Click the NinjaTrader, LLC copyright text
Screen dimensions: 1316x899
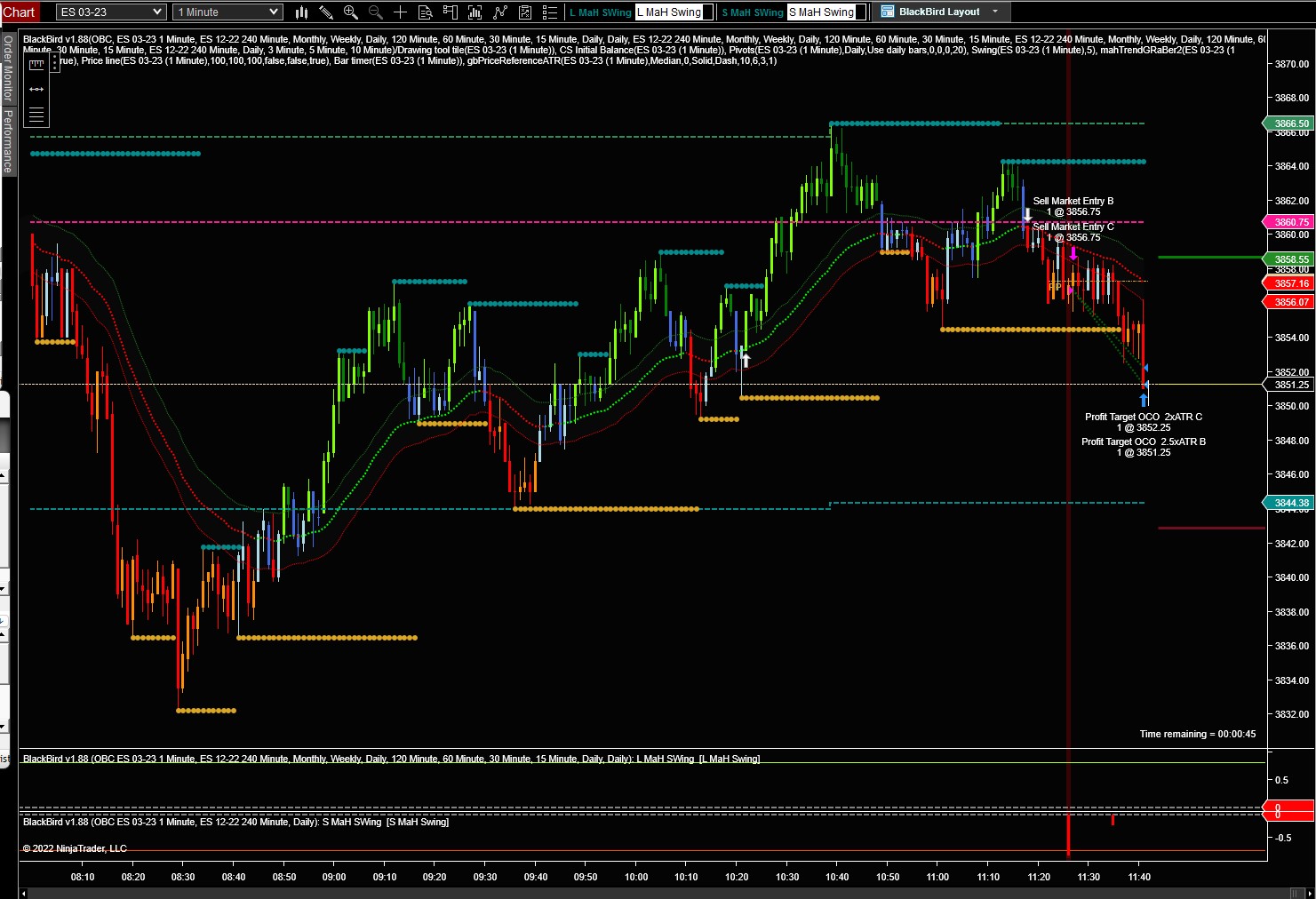(75, 848)
